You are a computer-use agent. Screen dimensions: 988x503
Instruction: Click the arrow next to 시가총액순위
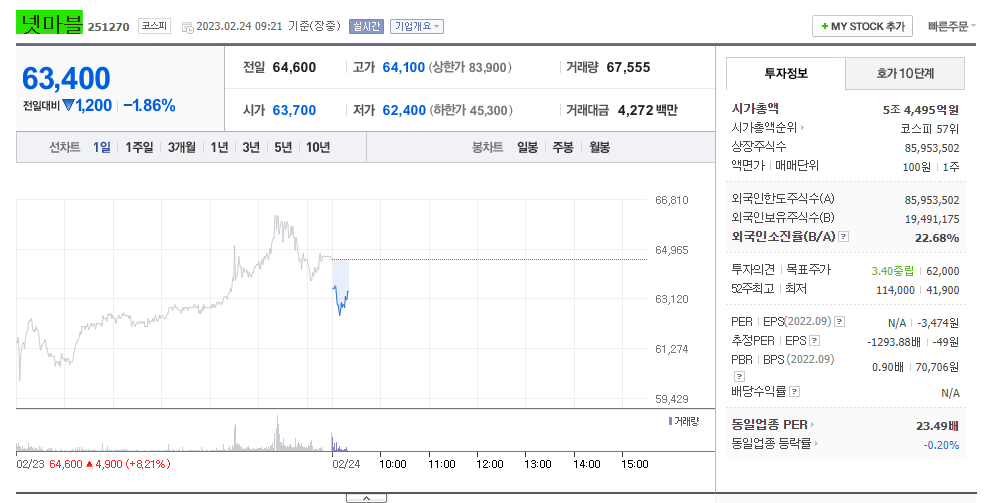point(802,127)
